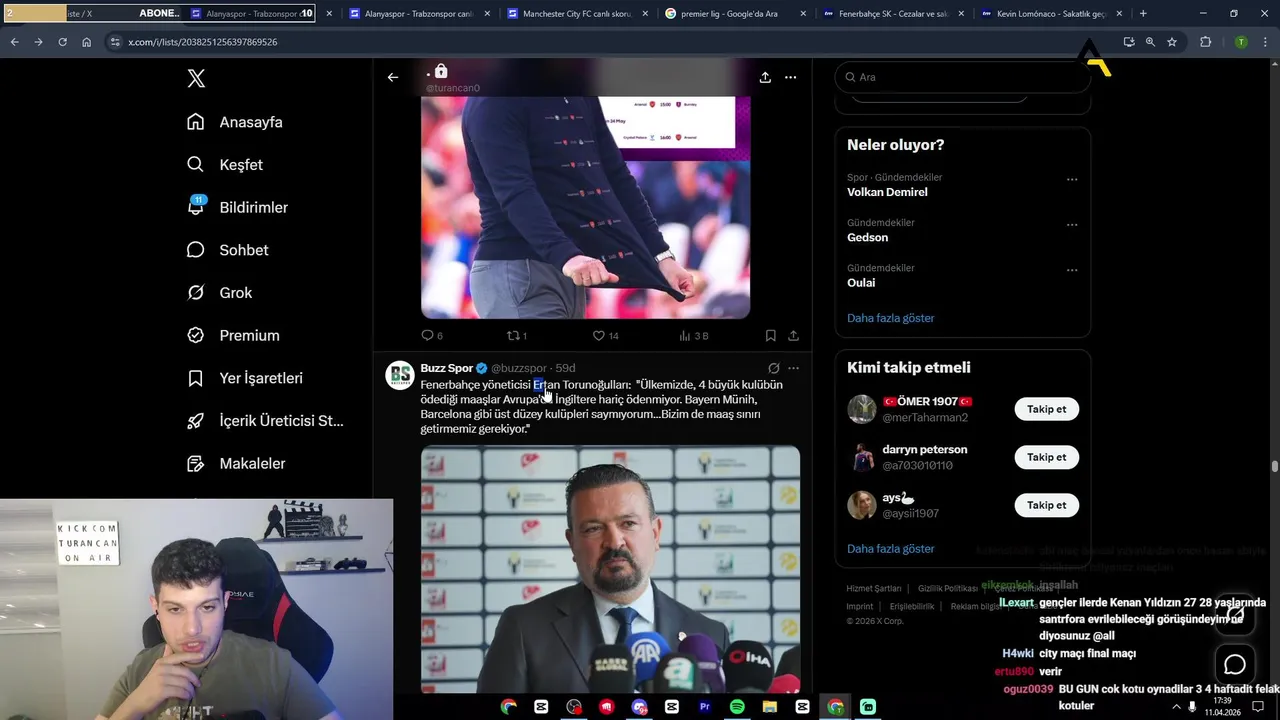Open Chrome extensions puzzle icon
This screenshot has height=720, width=1280.
tap(1205, 42)
